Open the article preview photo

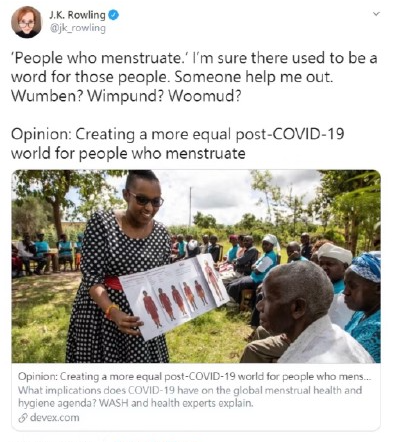196,266
